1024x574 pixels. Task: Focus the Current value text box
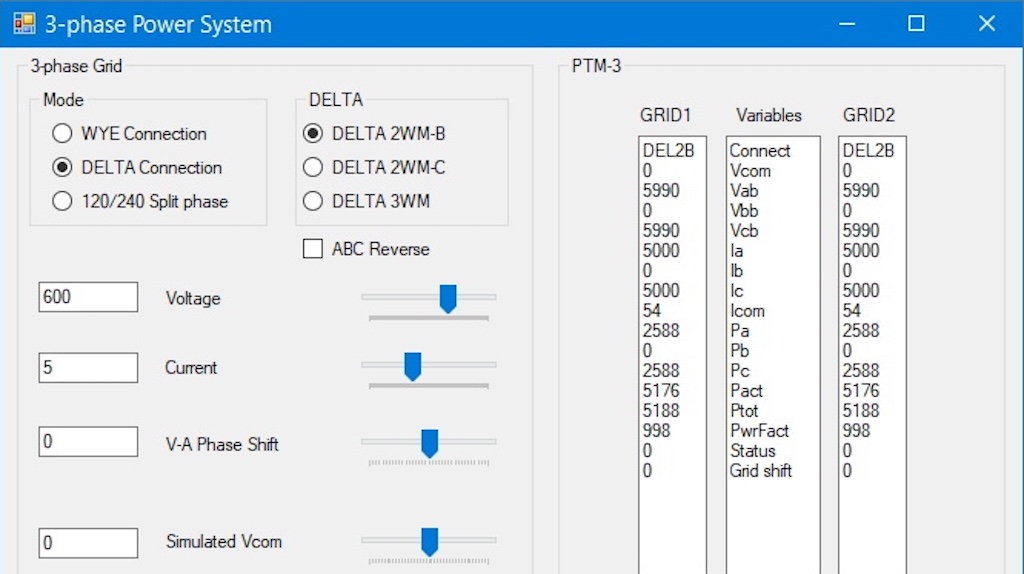[x=88, y=367]
